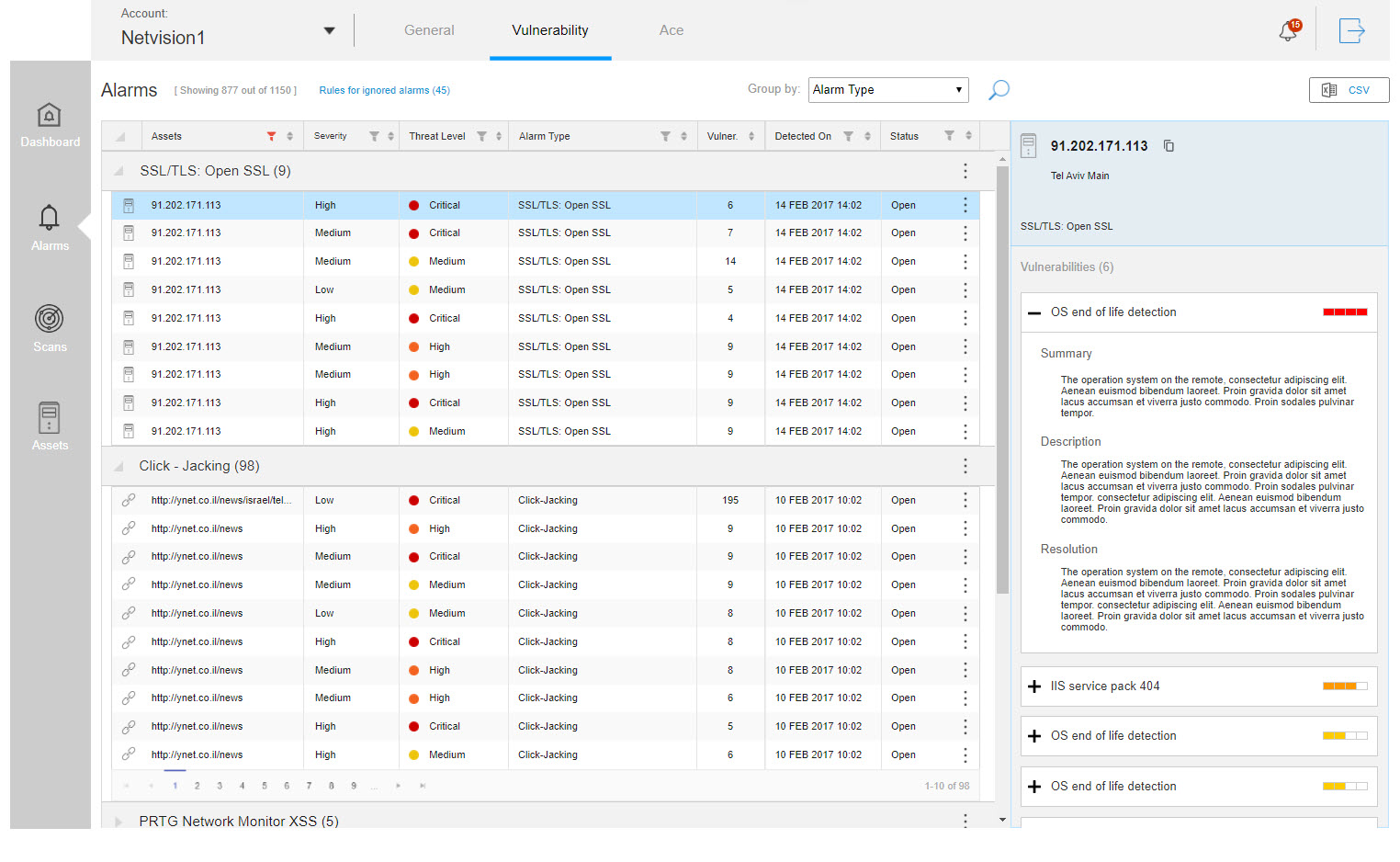Filter the Assets column with red funnel
1400x862 pixels.
point(271,136)
